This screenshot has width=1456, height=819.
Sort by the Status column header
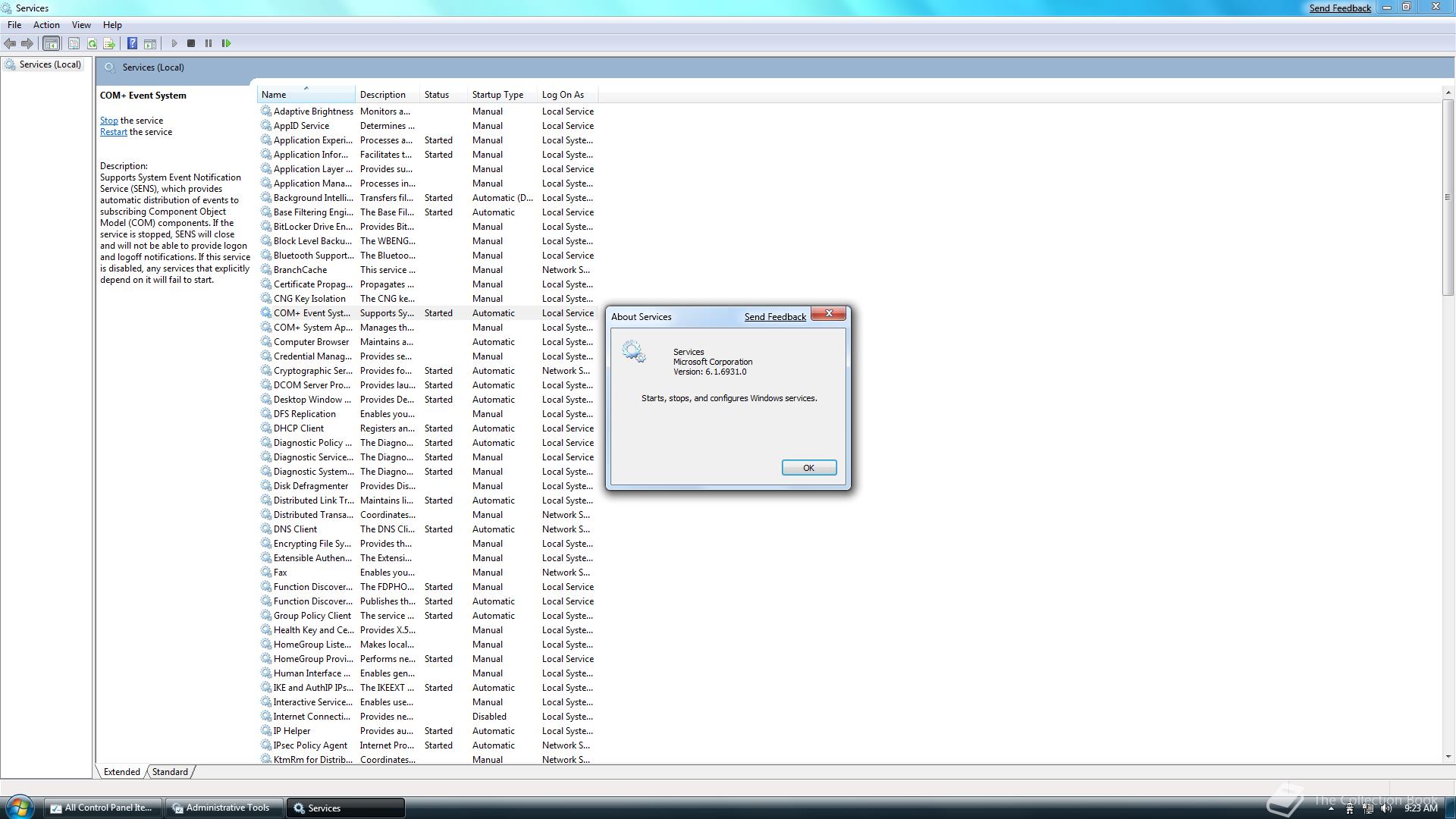[444, 95]
